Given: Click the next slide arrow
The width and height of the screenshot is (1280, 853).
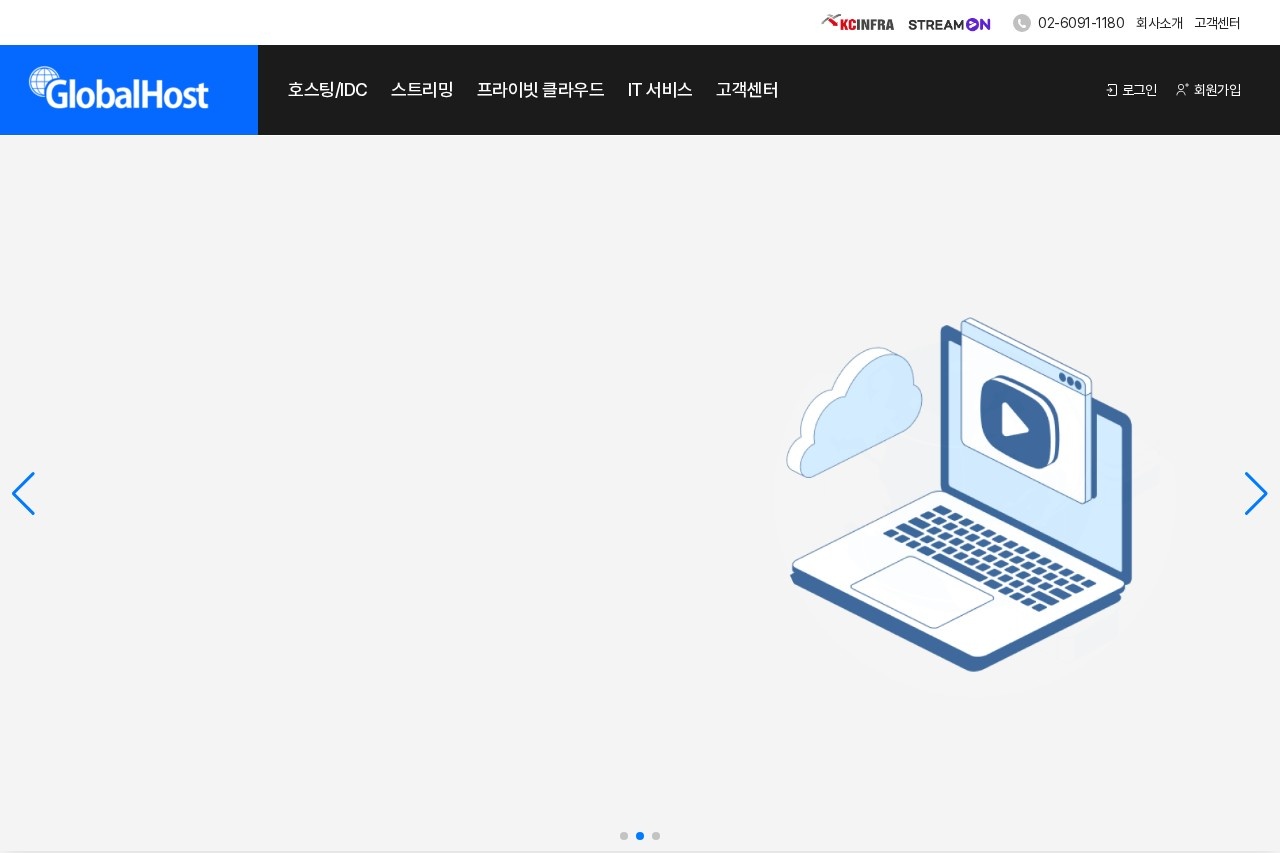Looking at the screenshot, I should click(x=1256, y=493).
